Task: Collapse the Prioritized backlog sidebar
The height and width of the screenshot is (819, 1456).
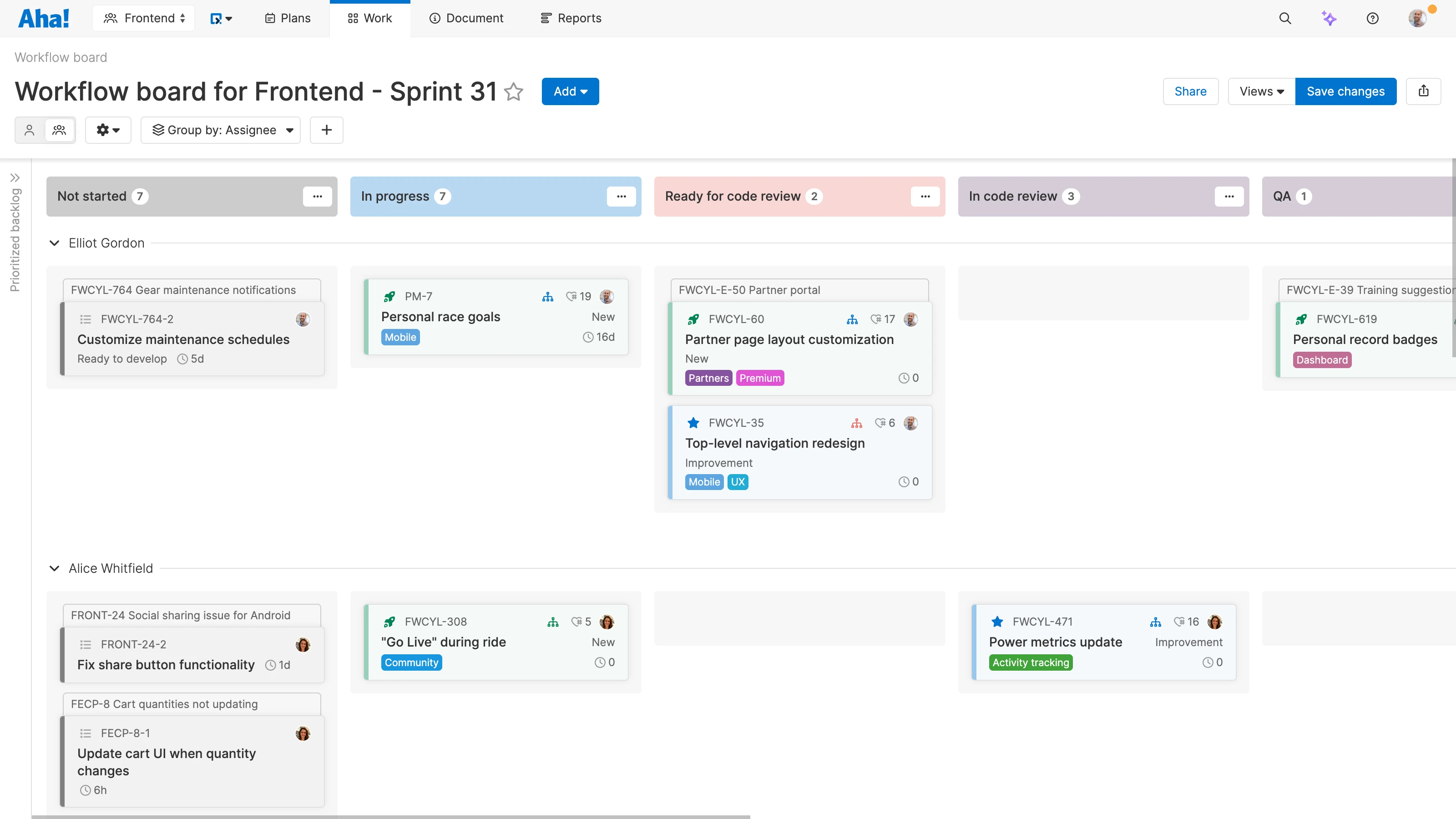Action: point(16,177)
